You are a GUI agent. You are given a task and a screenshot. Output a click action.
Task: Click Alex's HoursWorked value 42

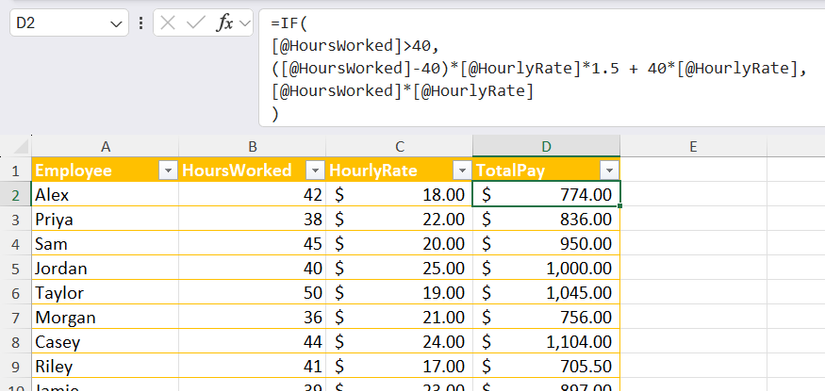(x=252, y=195)
